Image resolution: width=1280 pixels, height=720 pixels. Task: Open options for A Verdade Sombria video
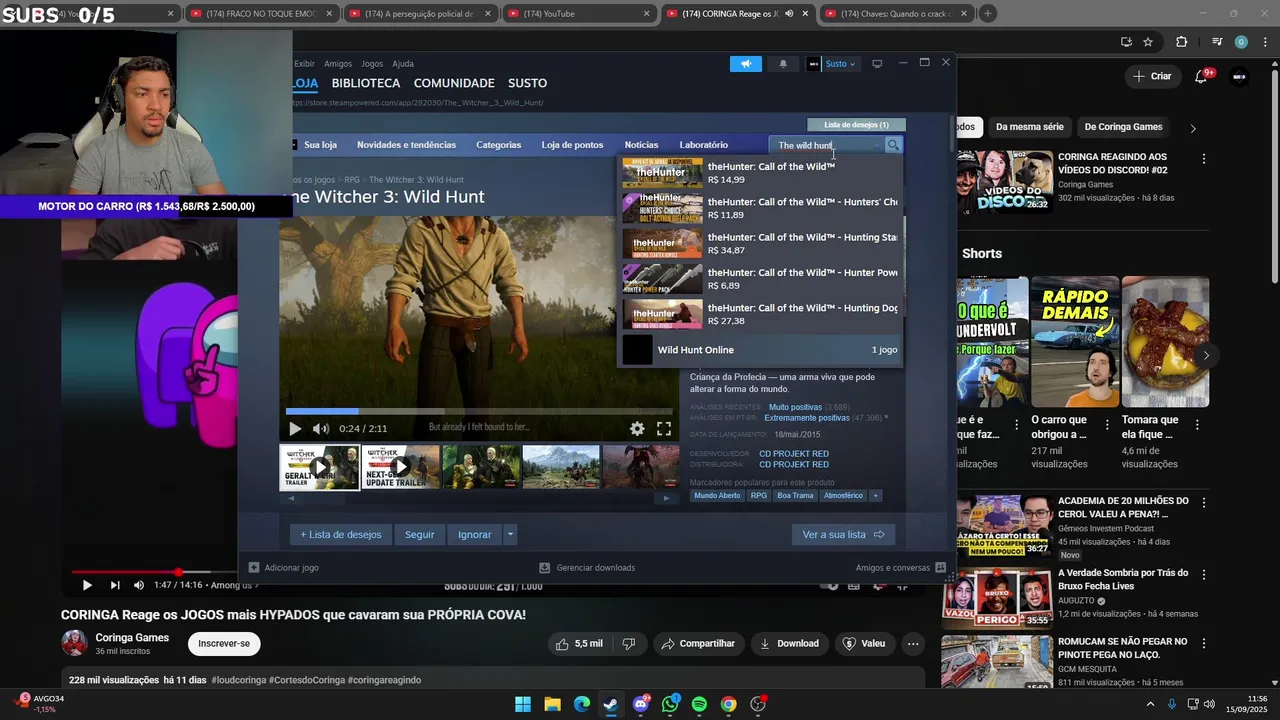pyautogui.click(x=1204, y=575)
